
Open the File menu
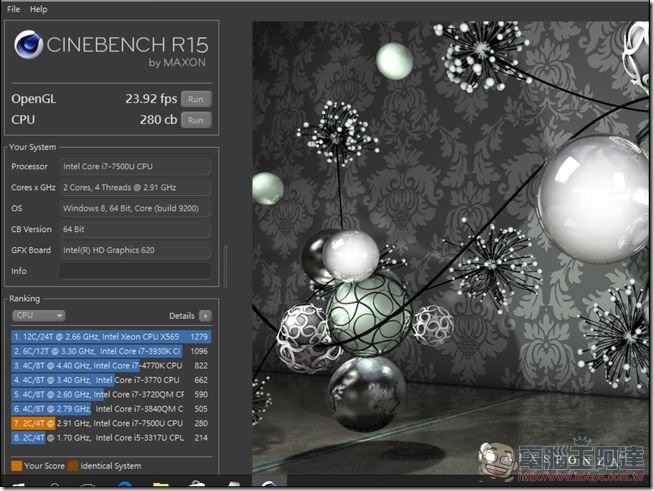(x=13, y=9)
